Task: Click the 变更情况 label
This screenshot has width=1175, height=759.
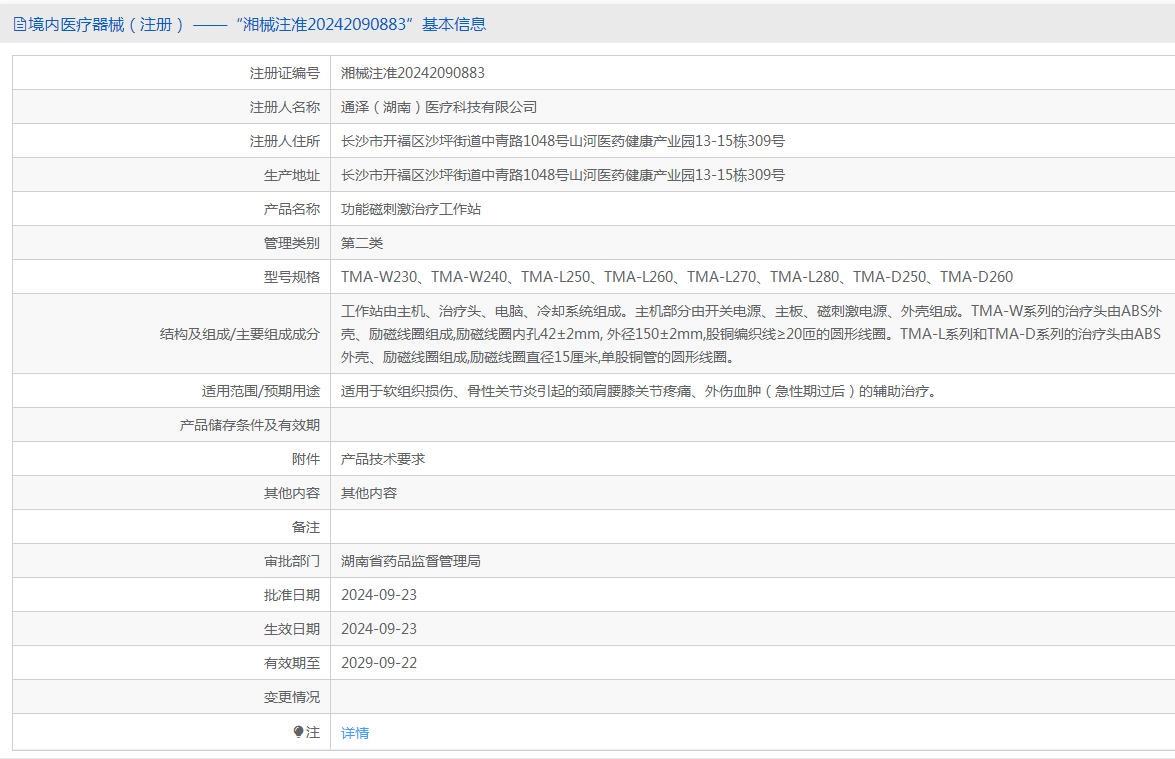Action: [x=292, y=697]
